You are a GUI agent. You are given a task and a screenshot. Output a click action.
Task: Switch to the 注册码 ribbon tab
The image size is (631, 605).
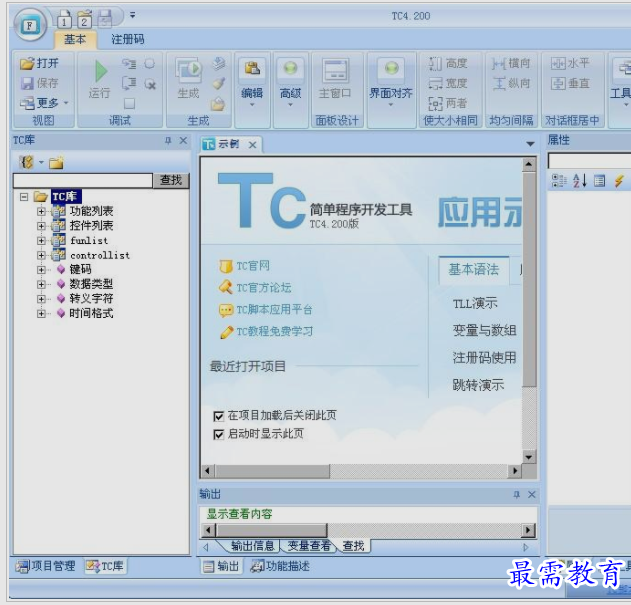[x=128, y=39]
